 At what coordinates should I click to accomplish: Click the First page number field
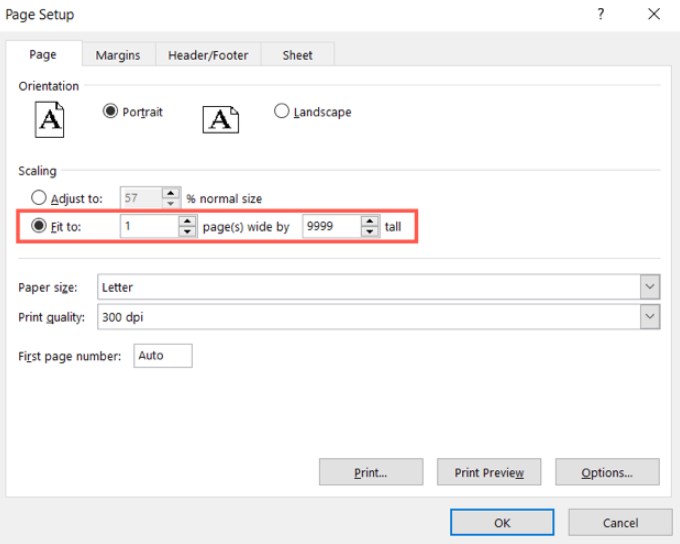click(x=163, y=356)
